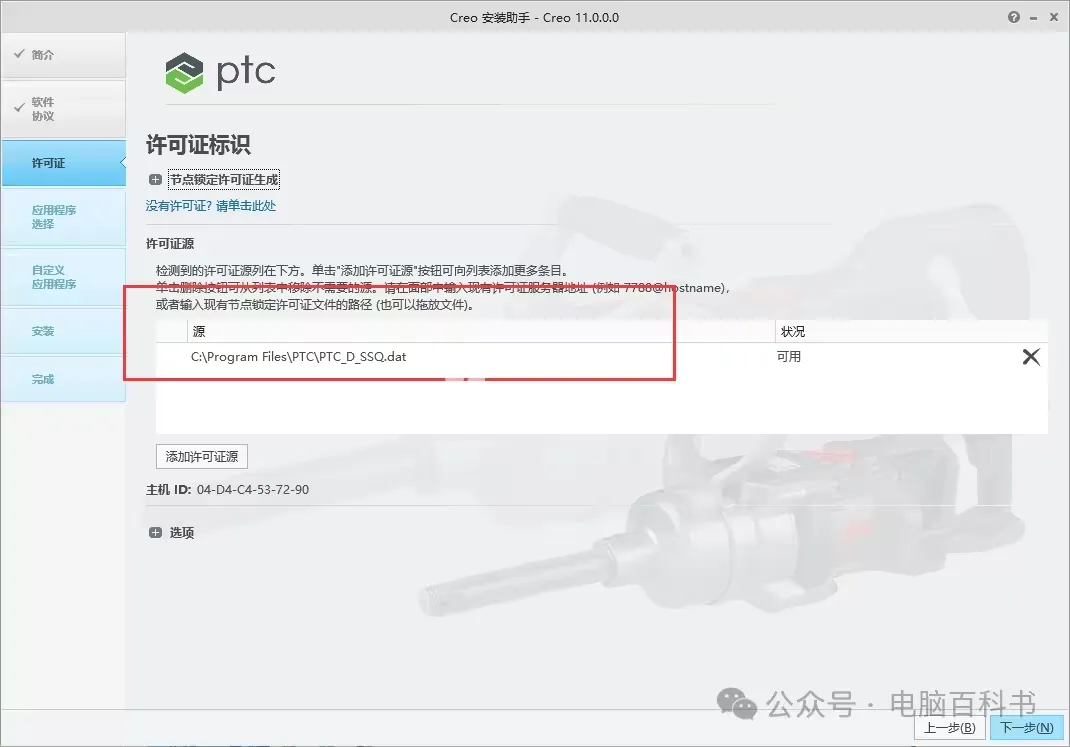Image resolution: width=1070 pixels, height=747 pixels.
Task: Open the 软件协议 step
Action: (63, 108)
